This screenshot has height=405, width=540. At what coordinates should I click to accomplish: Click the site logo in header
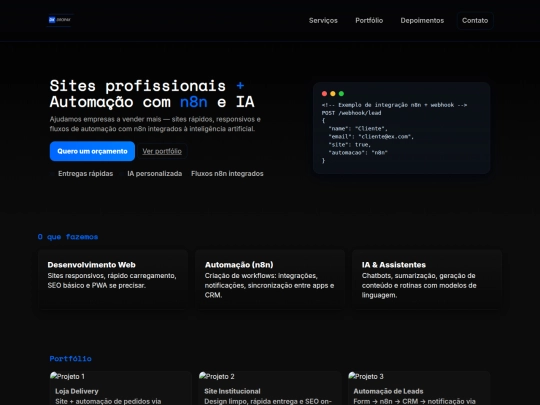pyautogui.click(x=60, y=20)
